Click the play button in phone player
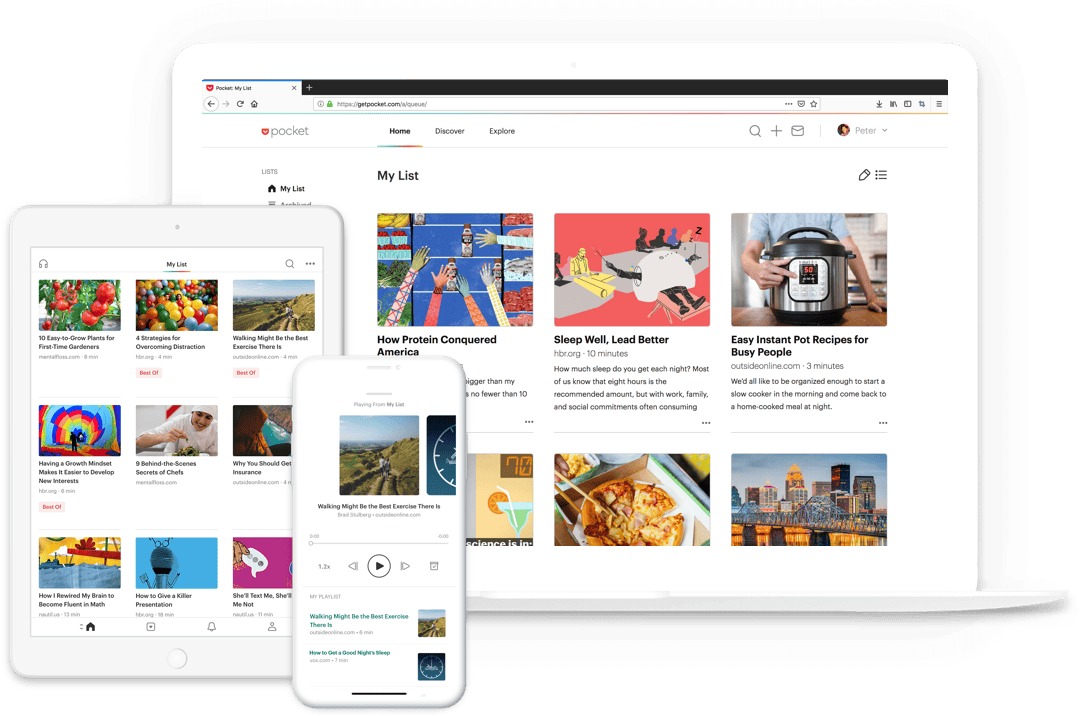This screenshot has height=716, width=1088. tap(379, 566)
